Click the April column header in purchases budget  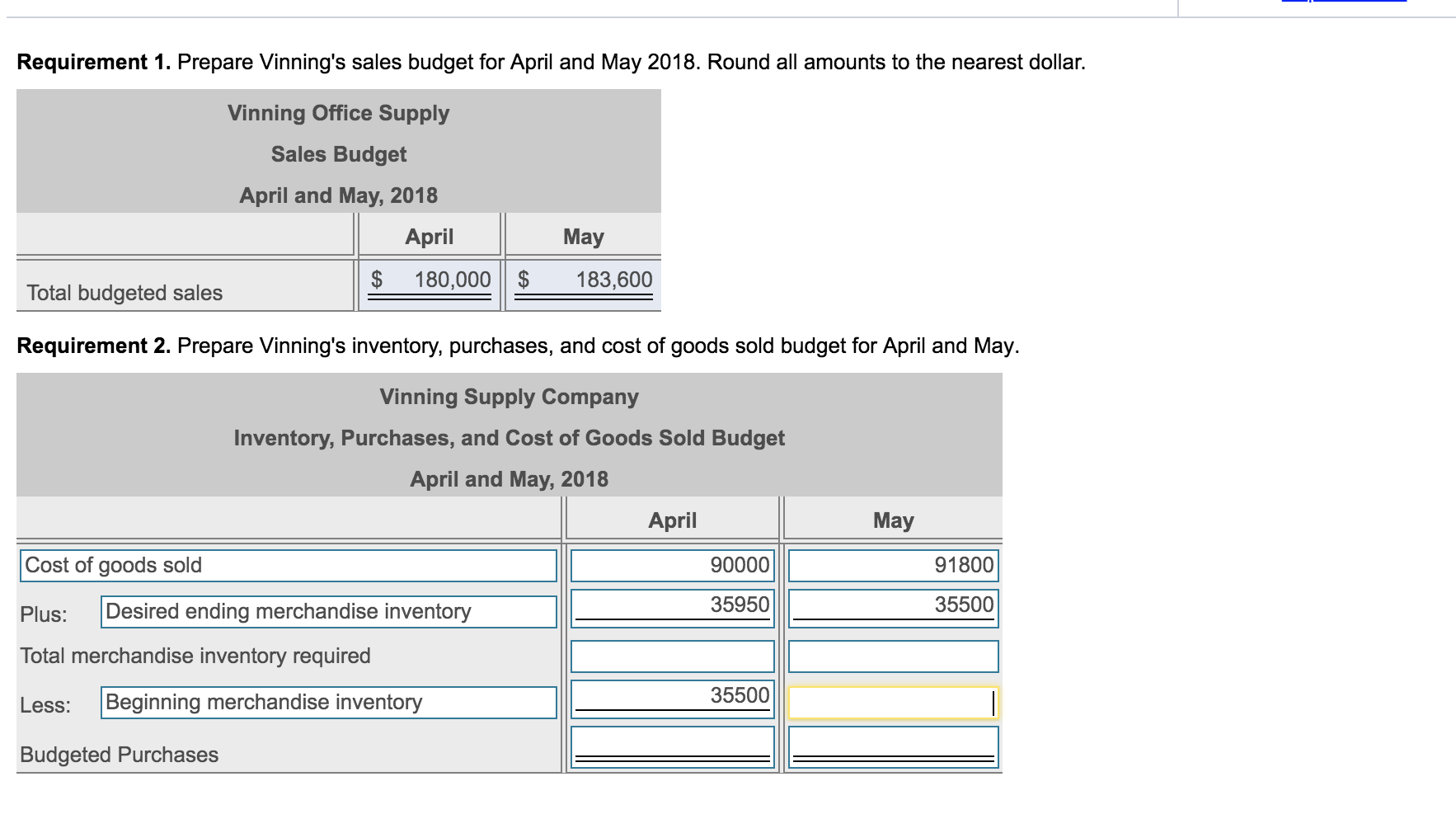[671, 520]
